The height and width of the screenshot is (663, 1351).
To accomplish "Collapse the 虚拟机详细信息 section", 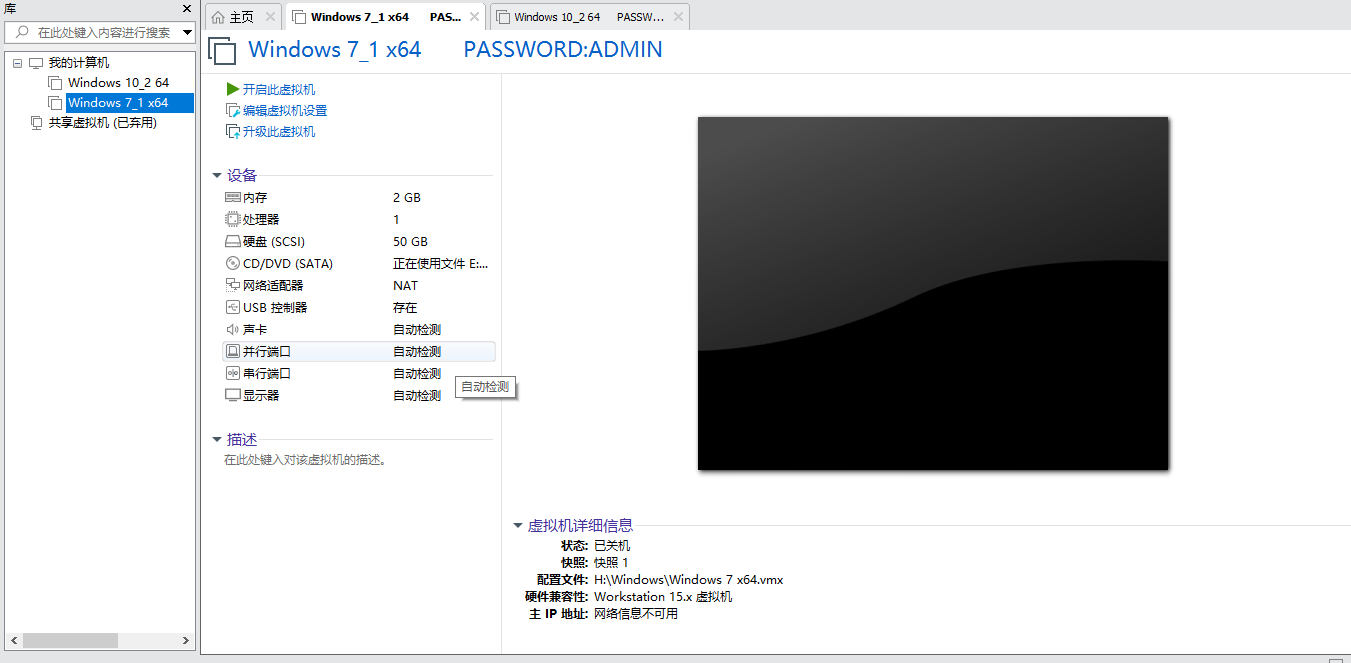I will [x=517, y=525].
